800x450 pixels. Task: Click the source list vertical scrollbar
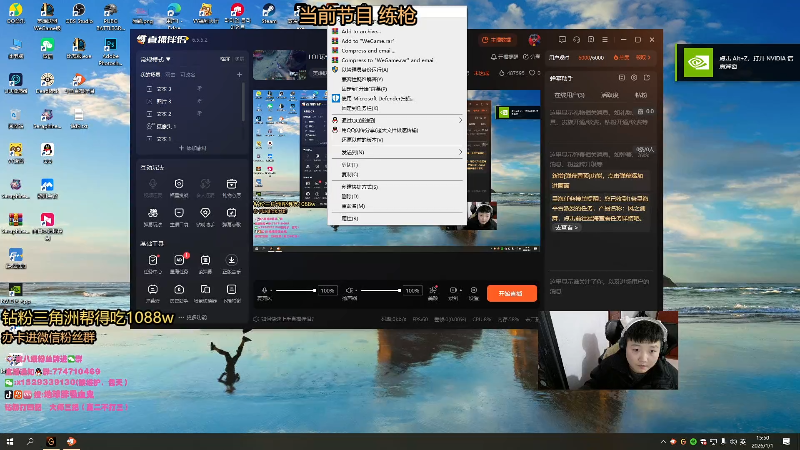(243, 102)
